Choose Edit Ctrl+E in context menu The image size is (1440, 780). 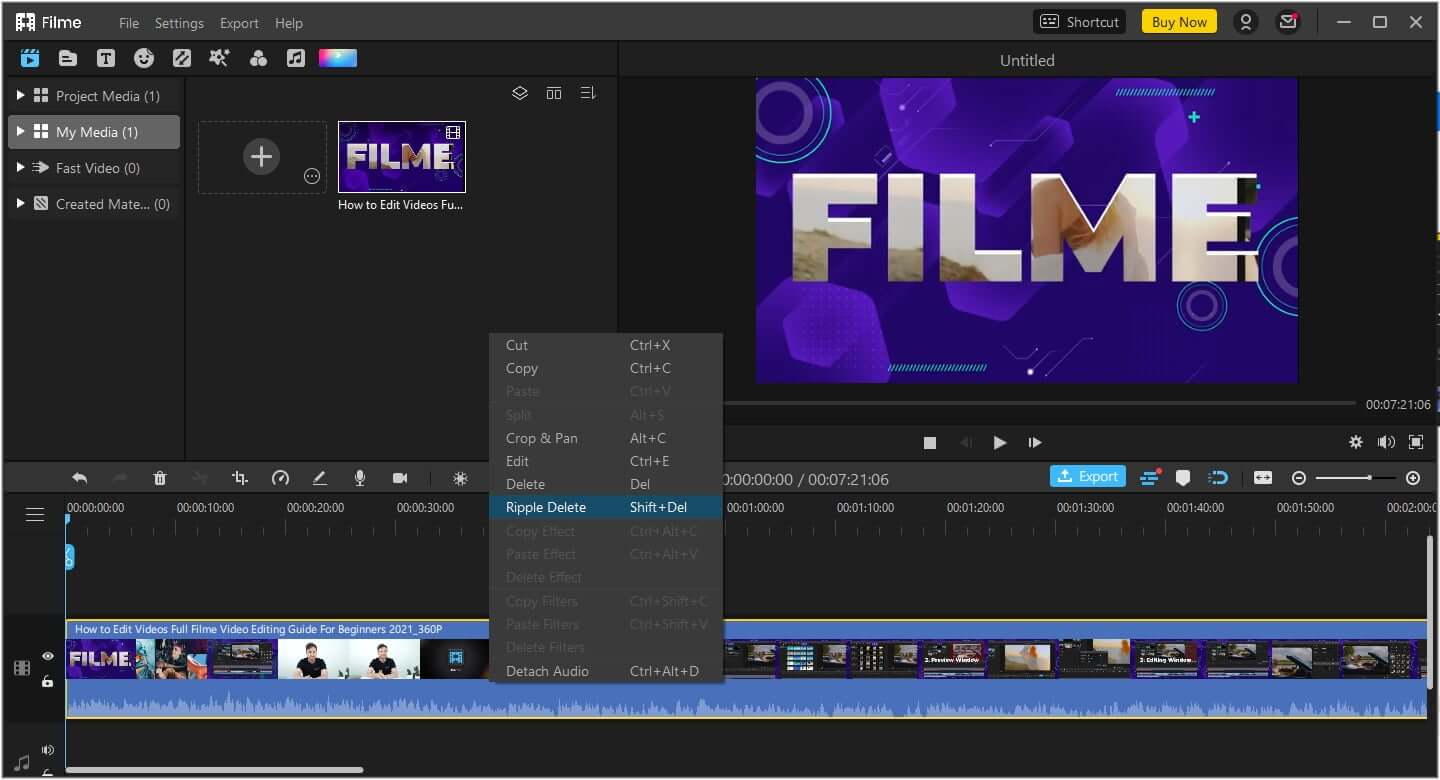606,461
